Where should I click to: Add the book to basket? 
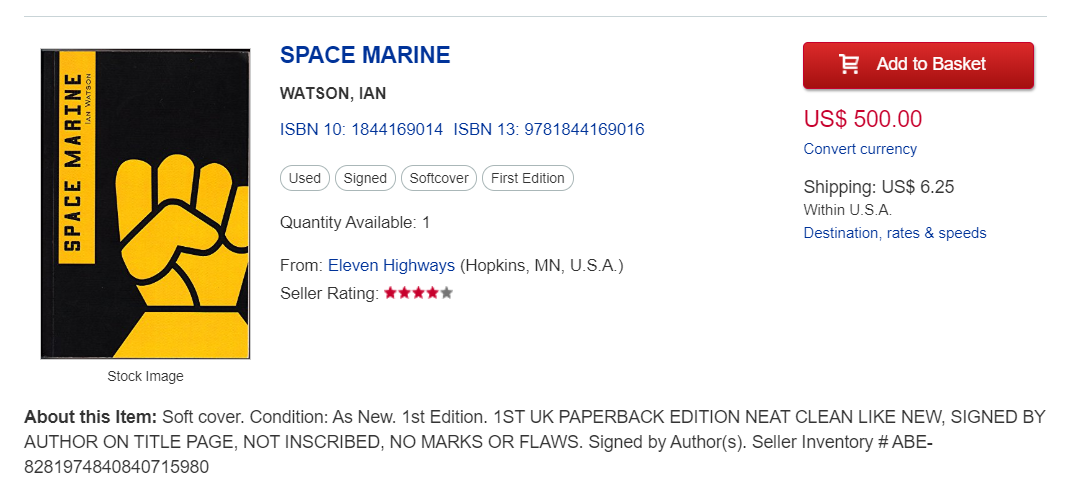(918, 65)
